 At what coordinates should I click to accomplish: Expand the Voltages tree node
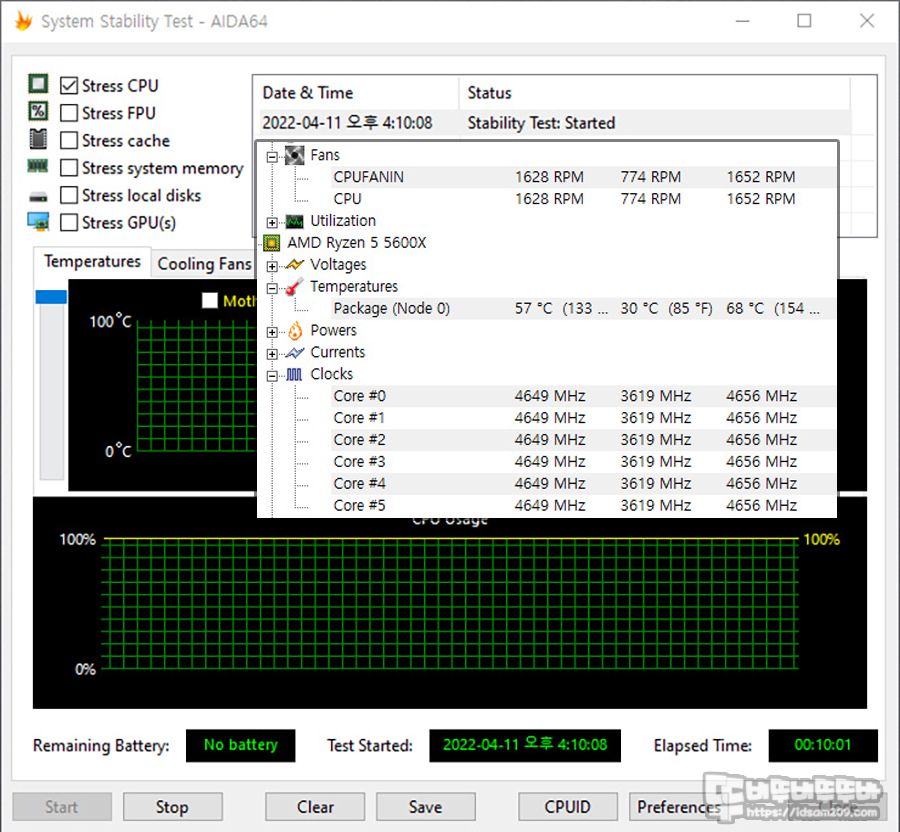click(x=272, y=266)
